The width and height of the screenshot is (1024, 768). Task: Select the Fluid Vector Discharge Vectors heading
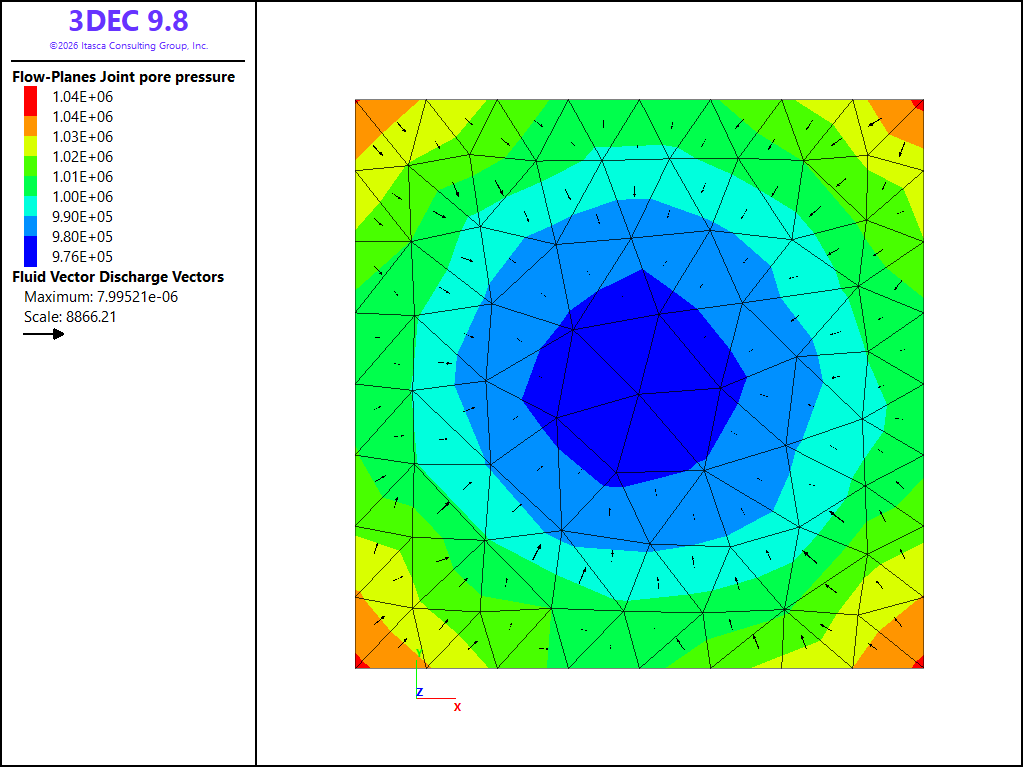point(118,277)
